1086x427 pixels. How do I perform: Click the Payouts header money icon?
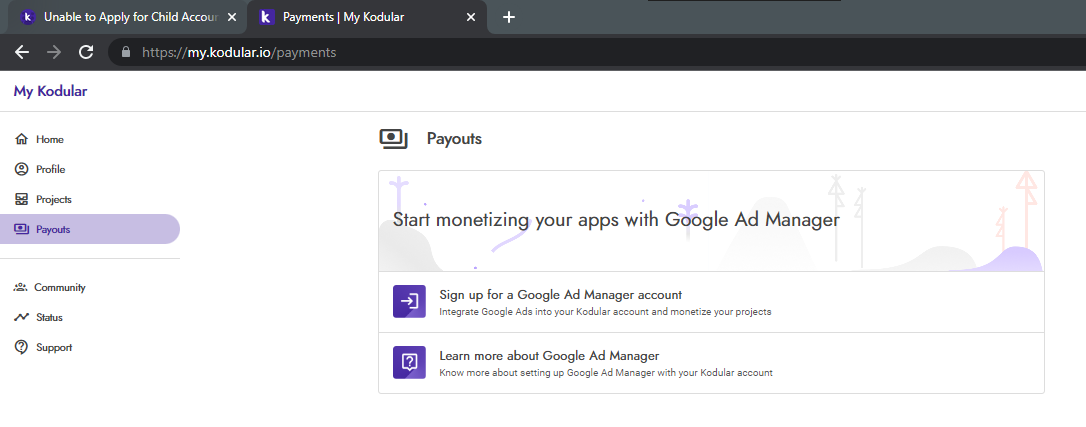pyautogui.click(x=393, y=138)
